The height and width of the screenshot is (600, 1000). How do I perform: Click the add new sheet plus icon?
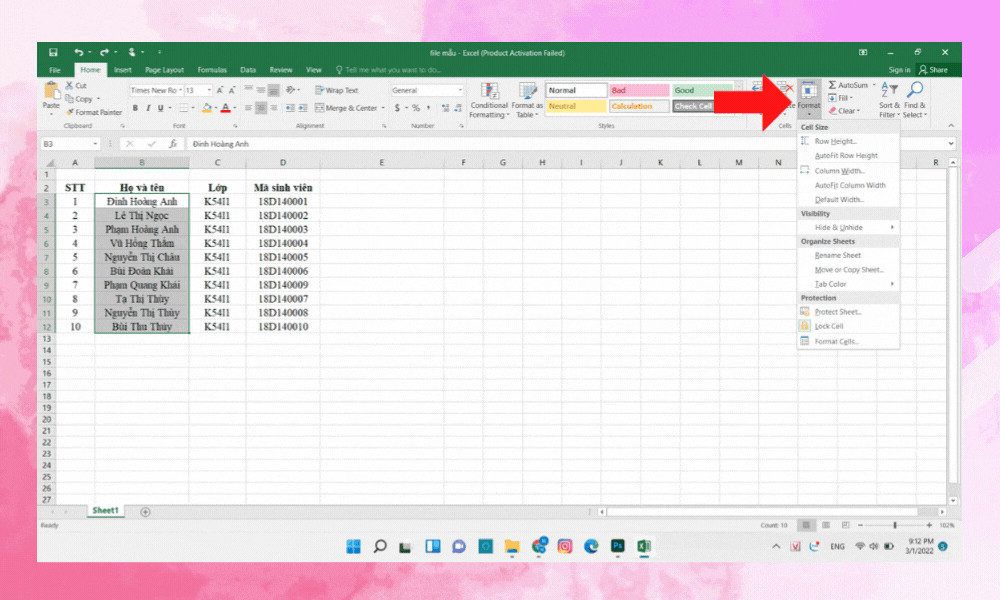tap(145, 511)
